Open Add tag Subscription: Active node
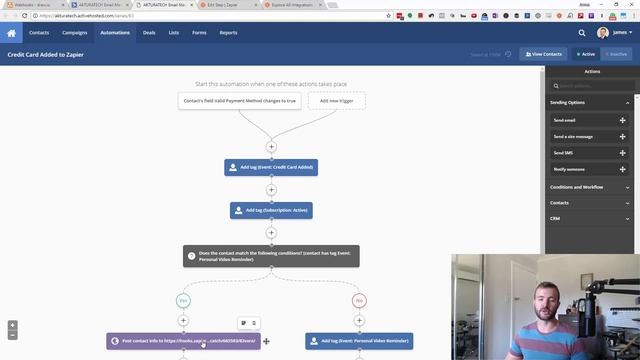The image size is (640, 360). point(271,210)
